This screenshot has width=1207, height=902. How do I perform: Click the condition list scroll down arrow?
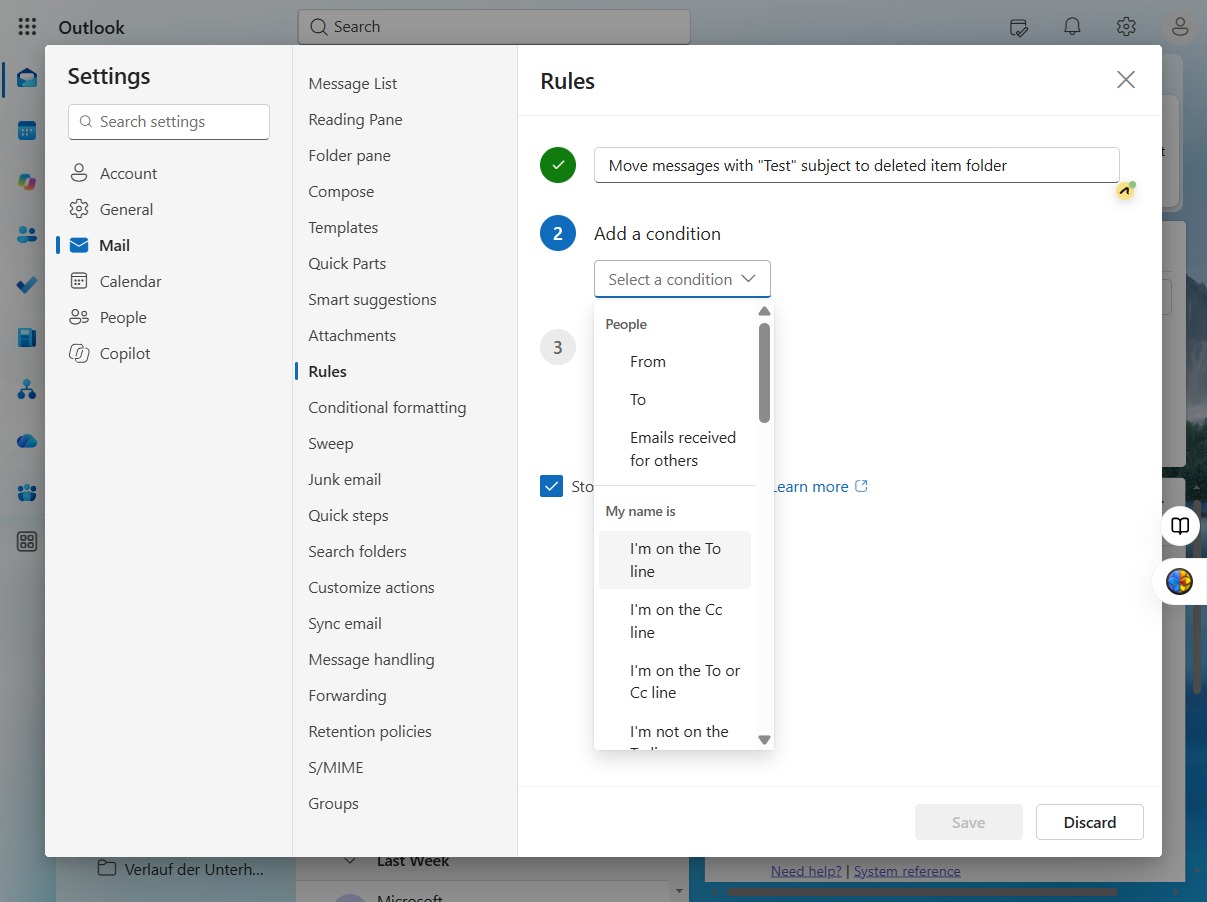pos(764,740)
